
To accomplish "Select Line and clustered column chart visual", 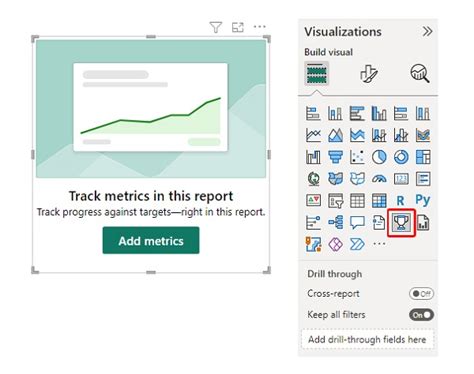I will 401,135.
